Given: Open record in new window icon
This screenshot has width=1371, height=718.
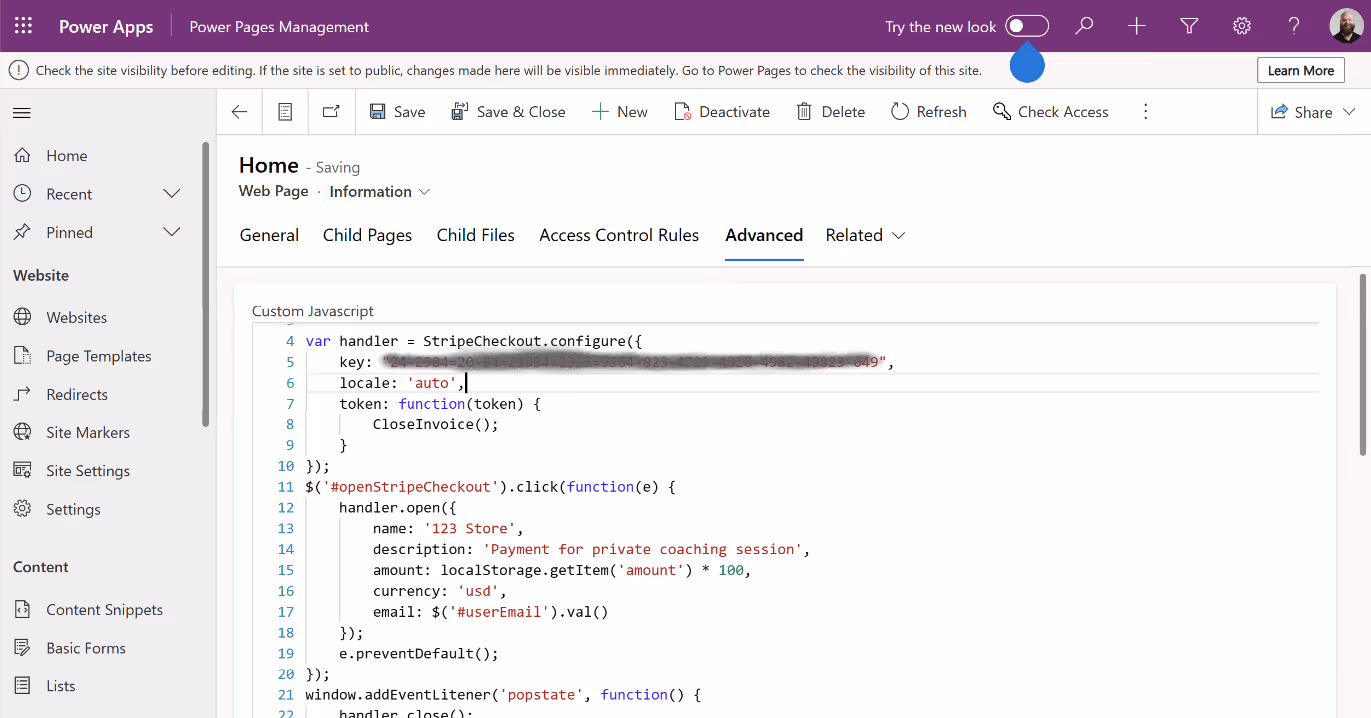Looking at the screenshot, I should [x=331, y=112].
